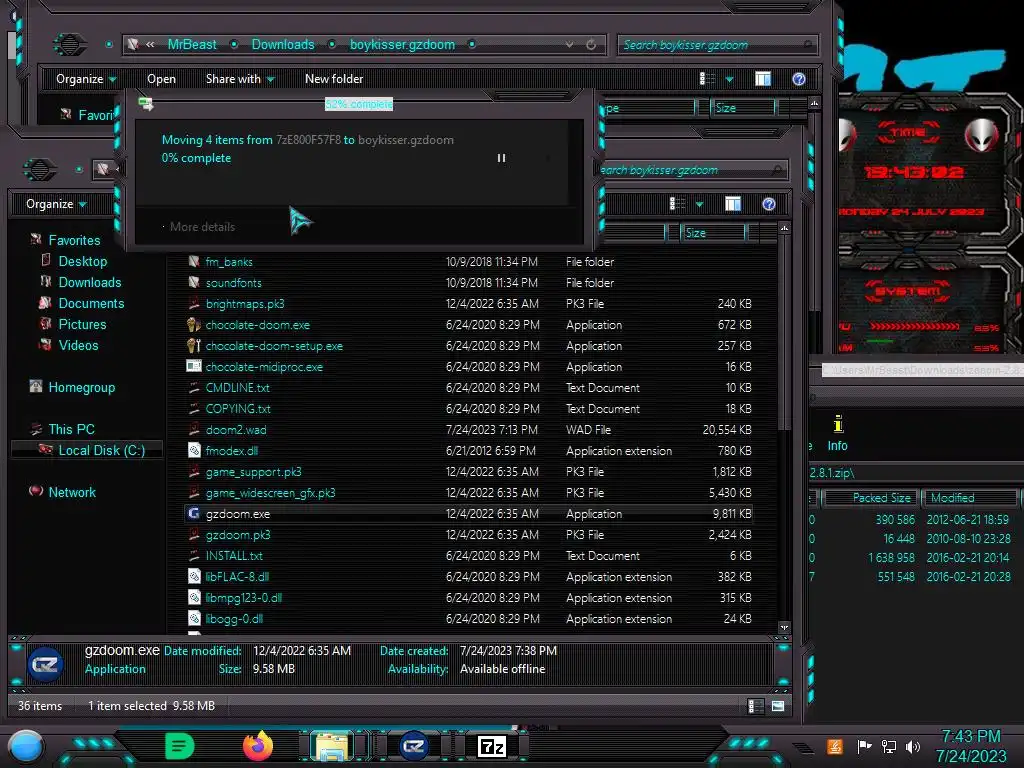
Task: Click gzdoom.exe application icon in list
Action: (194, 514)
